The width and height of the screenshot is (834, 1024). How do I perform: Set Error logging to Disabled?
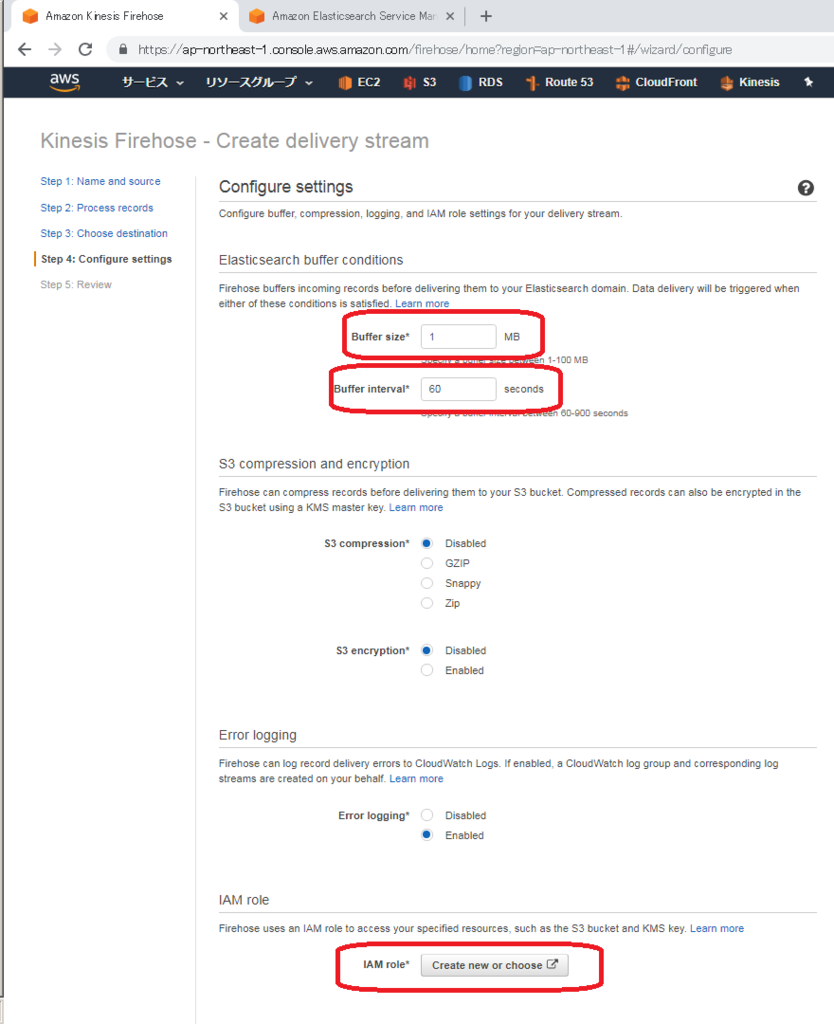pos(427,815)
